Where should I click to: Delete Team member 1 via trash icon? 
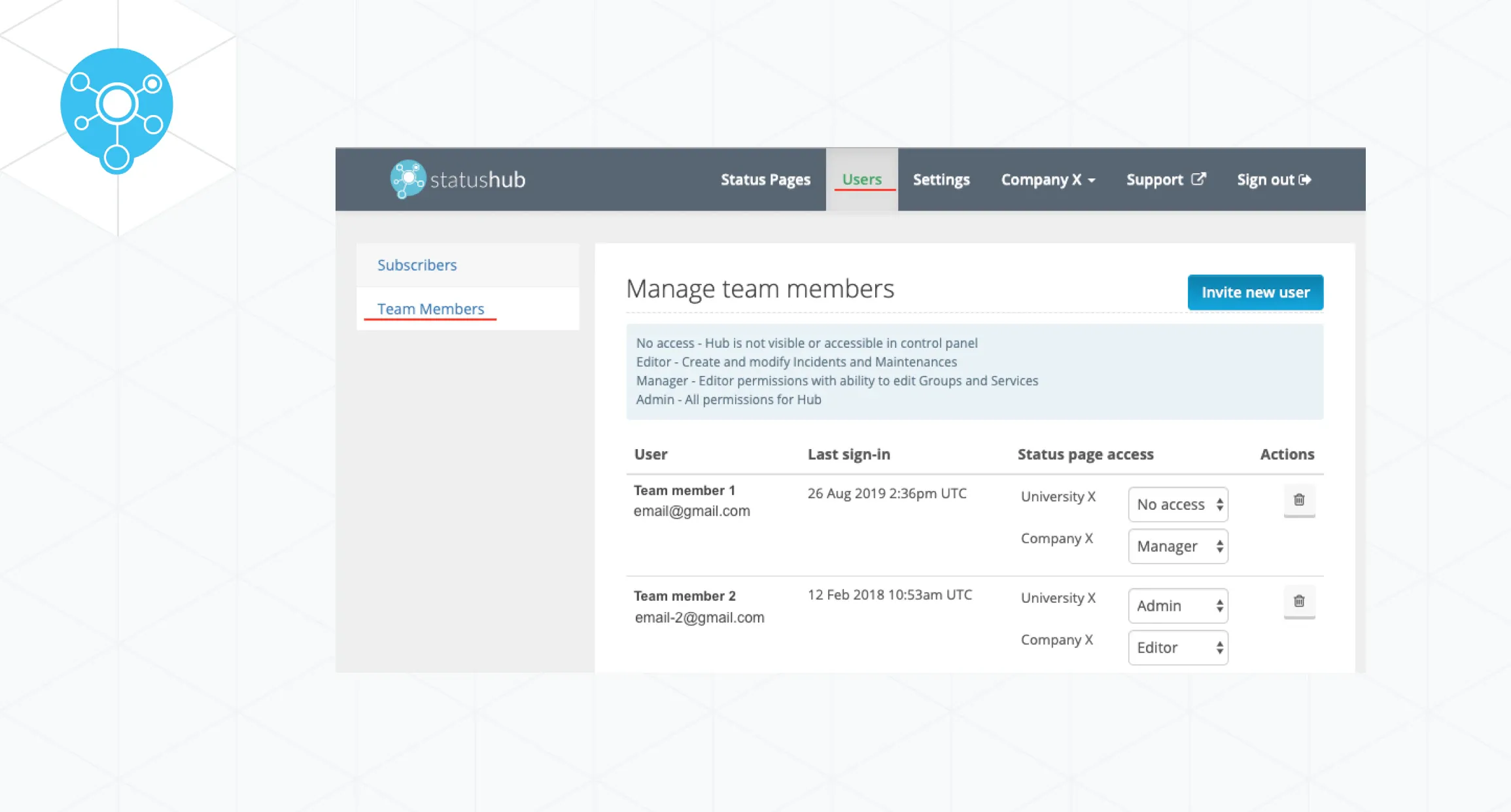[1299, 500]
